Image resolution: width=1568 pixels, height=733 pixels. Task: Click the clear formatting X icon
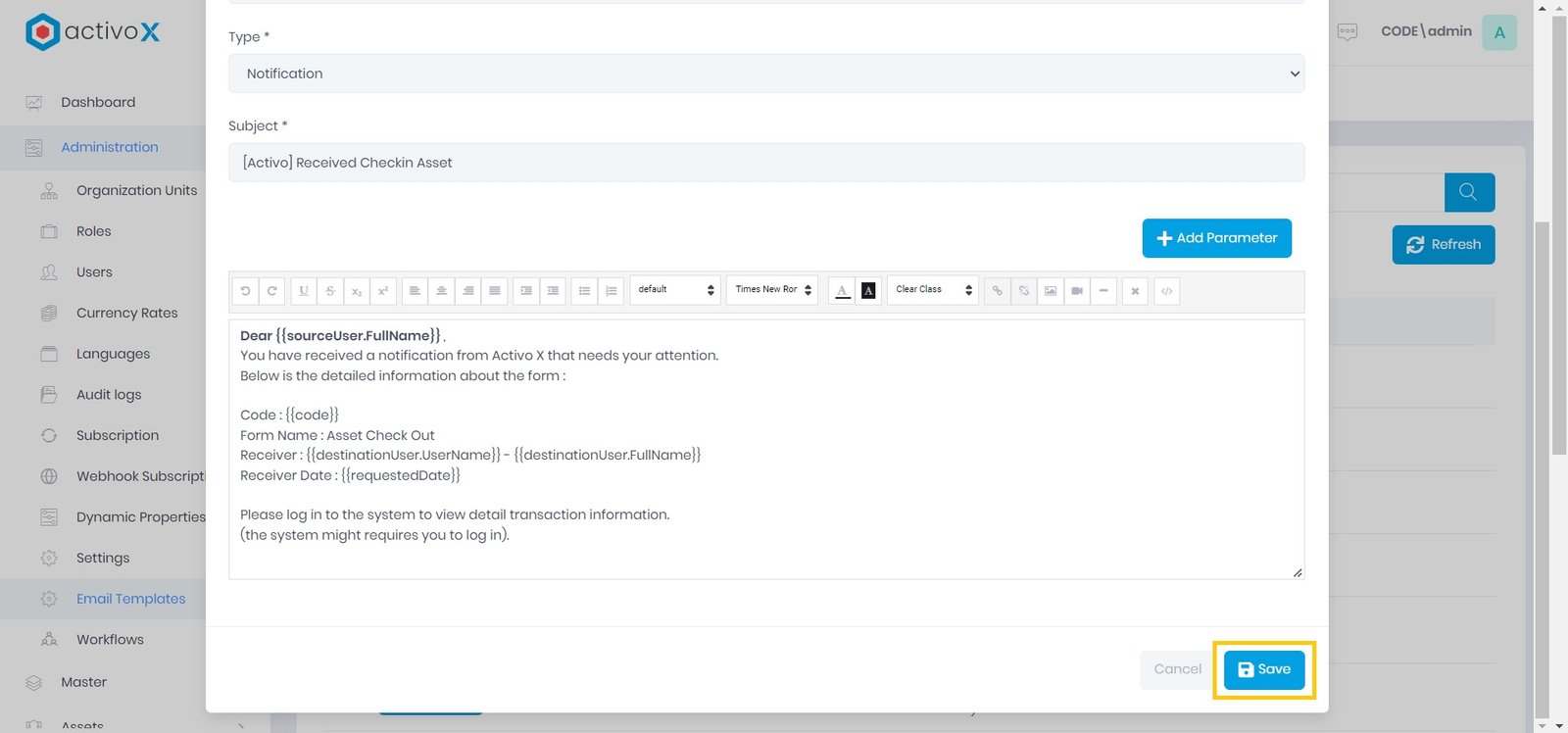[1135, 291]
